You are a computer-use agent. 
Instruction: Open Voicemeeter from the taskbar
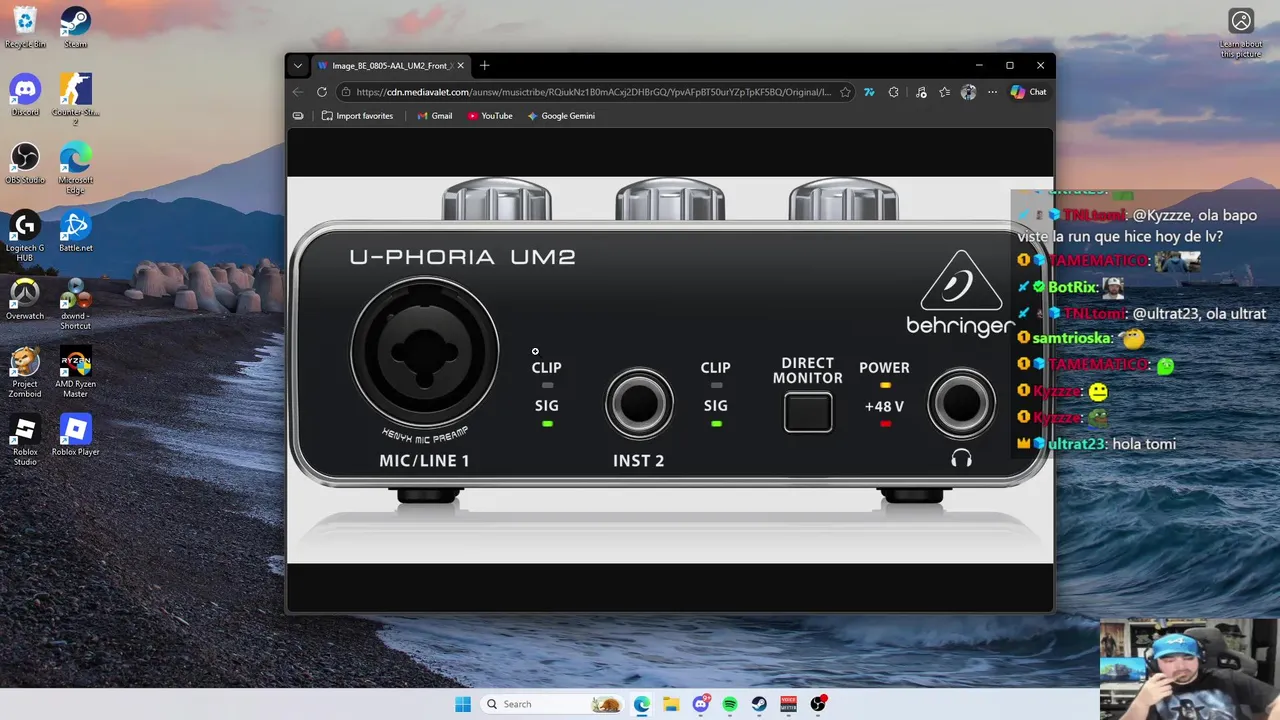point(788,704)
